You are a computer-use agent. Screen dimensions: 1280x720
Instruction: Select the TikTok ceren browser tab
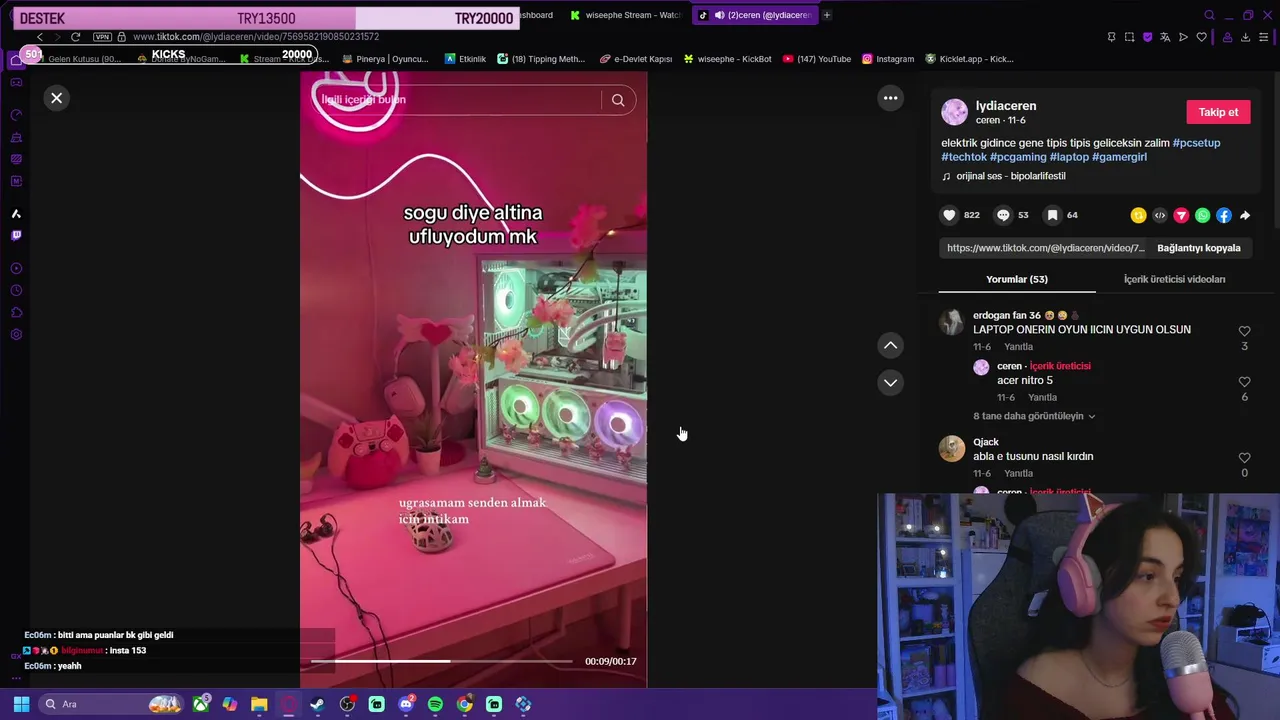[x=755, y=15]
